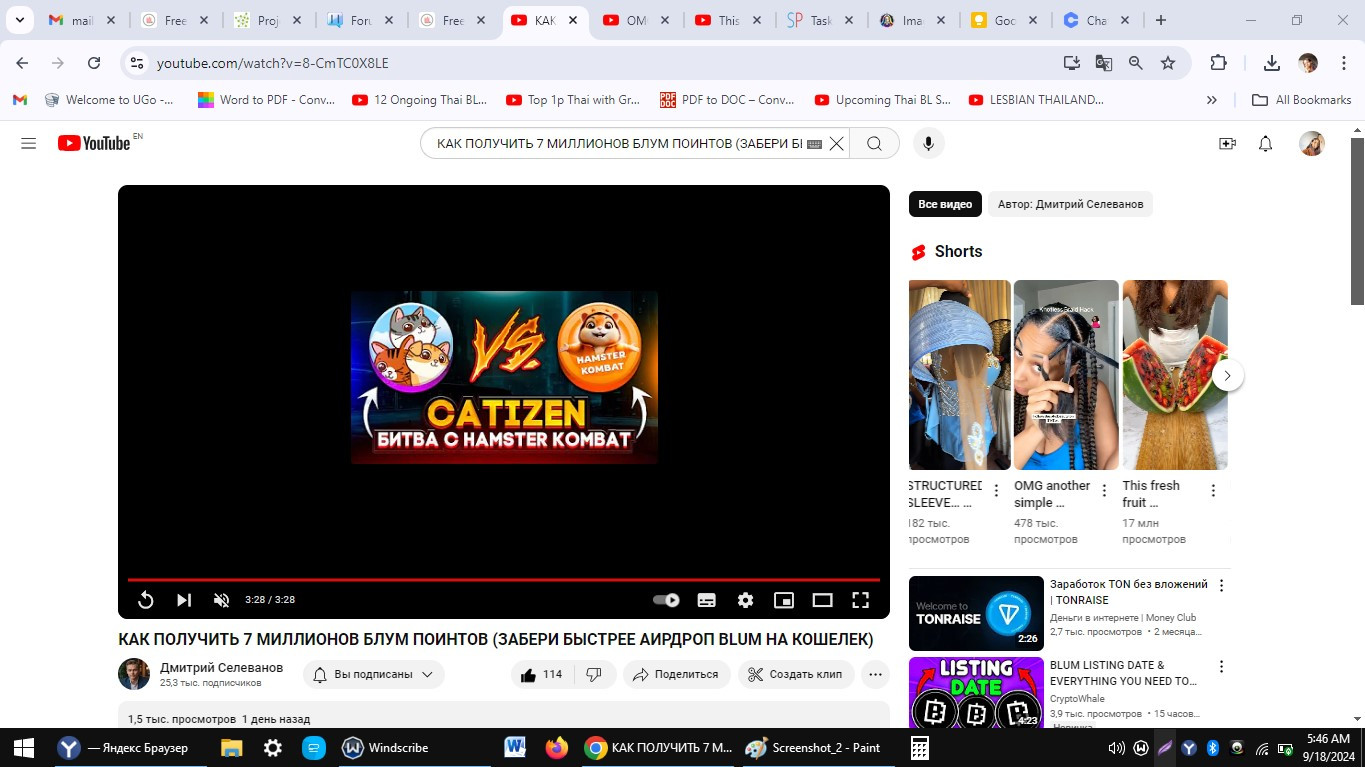This screenshot has width=1365, height=767.
Task: Click the YouTube search magnifier button
Action: [x=874, y=144]
